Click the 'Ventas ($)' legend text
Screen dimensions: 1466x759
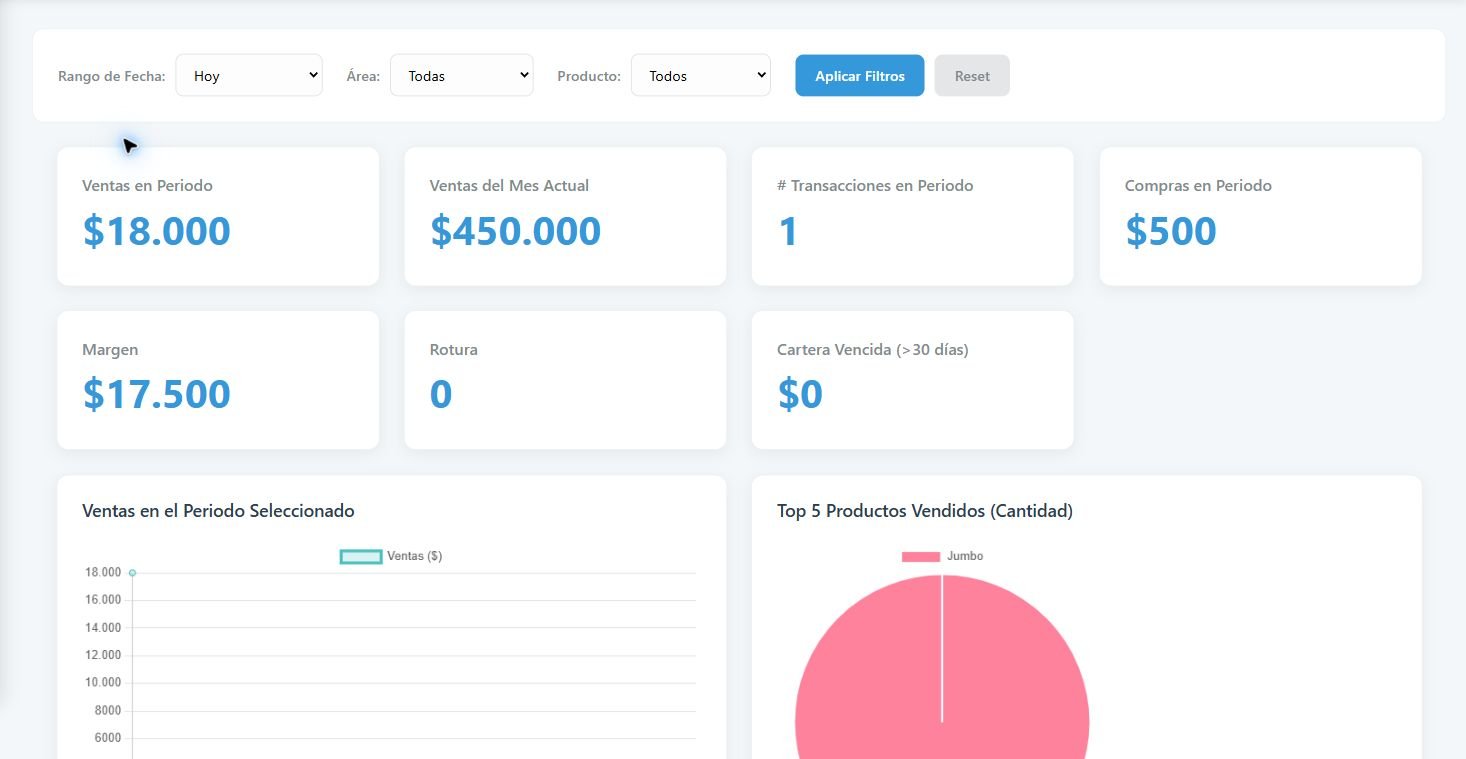pyautogui.click(x=415, y=556)
